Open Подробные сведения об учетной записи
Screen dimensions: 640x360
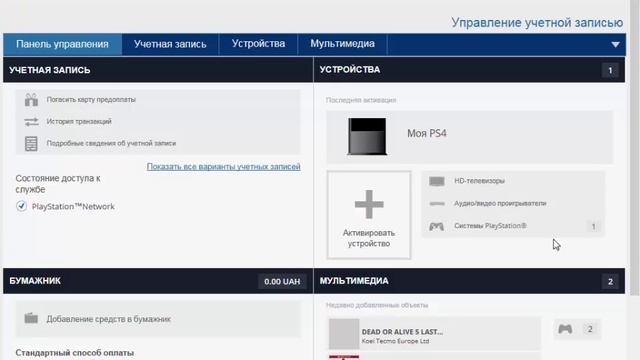pyautogui.click(x=111, y=143)
